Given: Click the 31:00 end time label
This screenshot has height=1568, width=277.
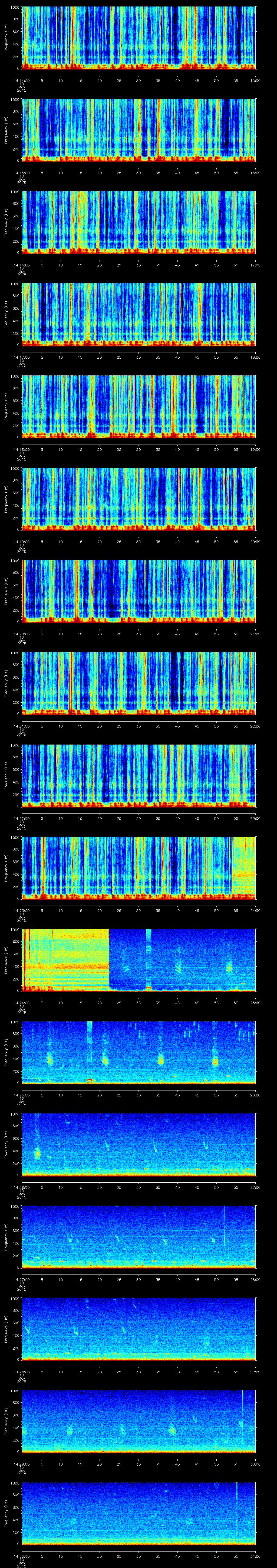Looking at the screenshot, I should 256,1556.
